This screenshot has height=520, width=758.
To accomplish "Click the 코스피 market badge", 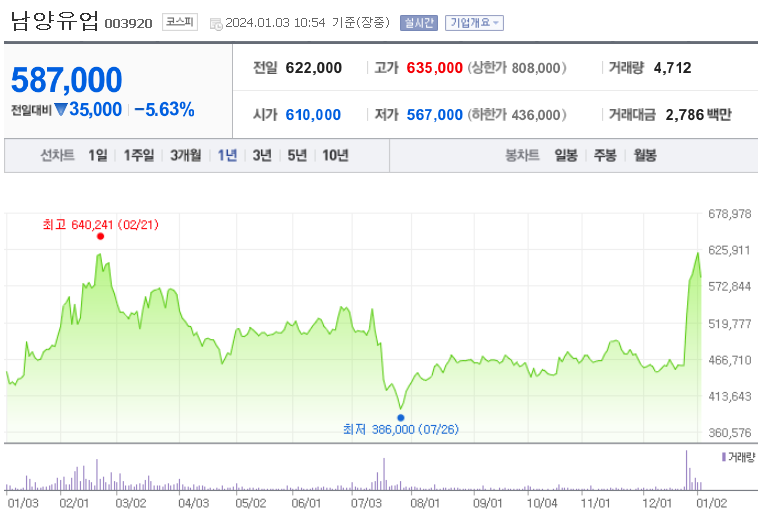I will pos(180,22).
